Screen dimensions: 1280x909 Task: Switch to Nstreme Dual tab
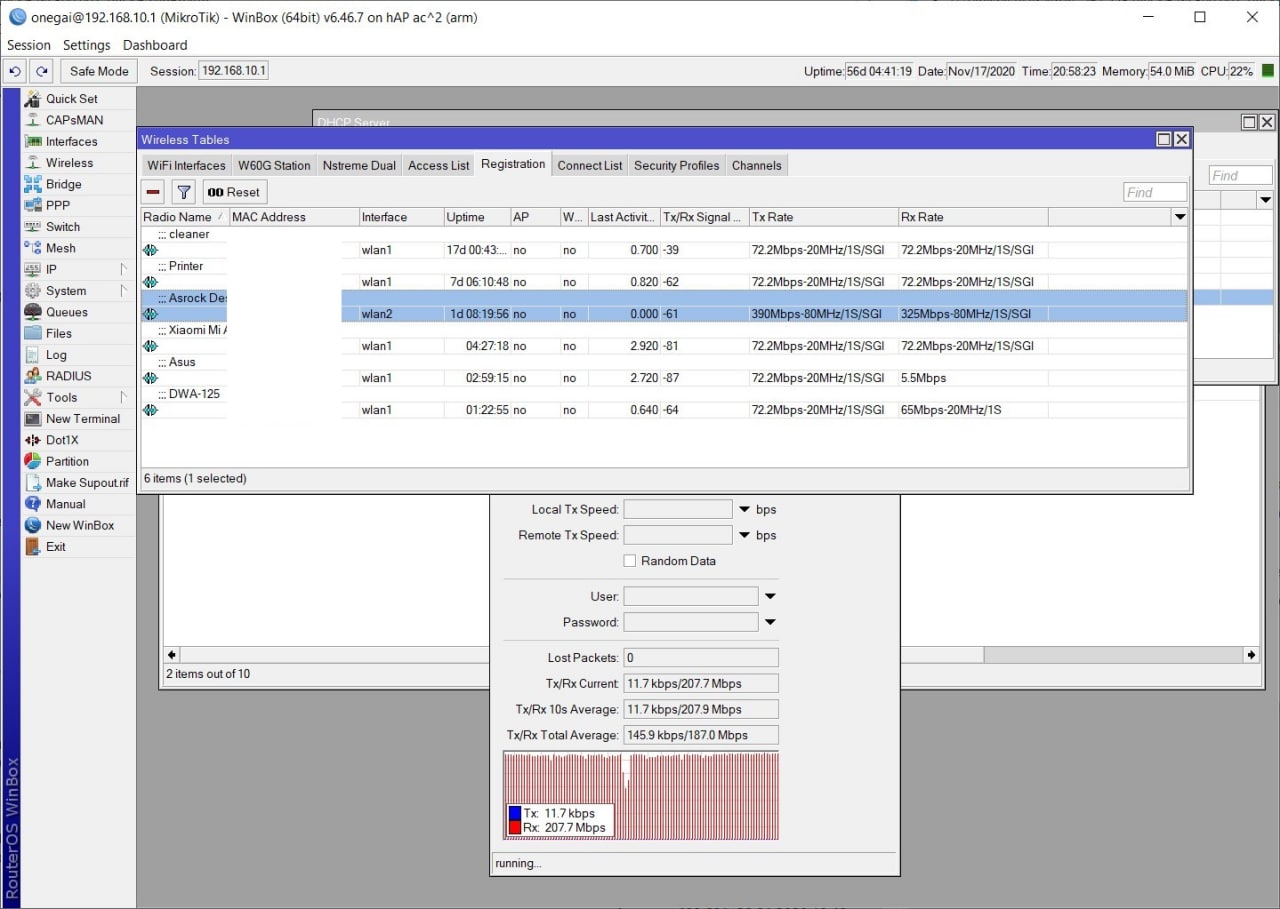click(359, 165)
